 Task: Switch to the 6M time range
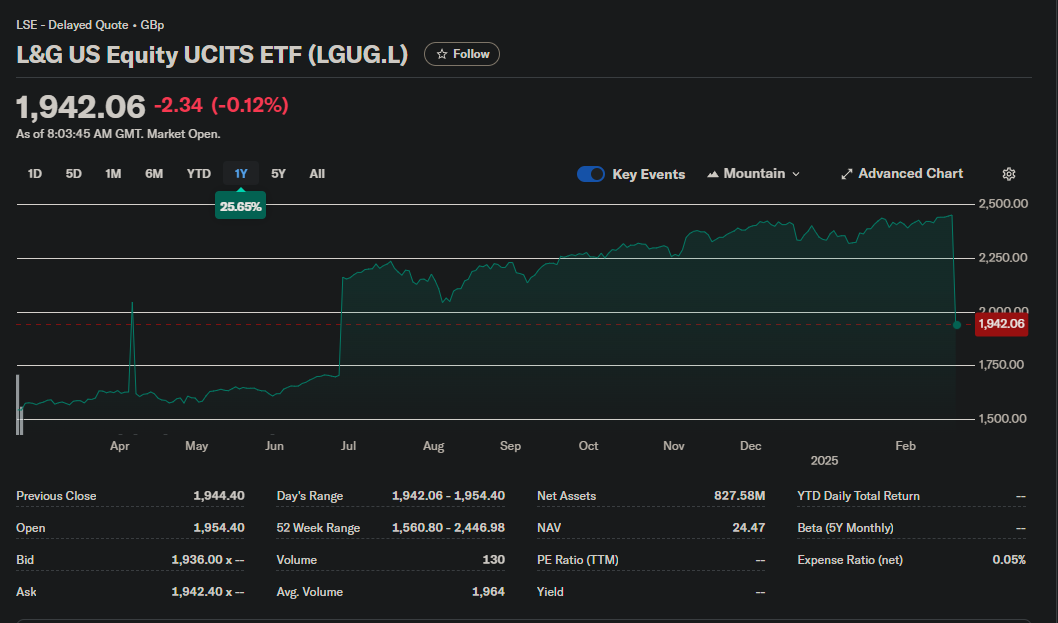click(154, 174)
